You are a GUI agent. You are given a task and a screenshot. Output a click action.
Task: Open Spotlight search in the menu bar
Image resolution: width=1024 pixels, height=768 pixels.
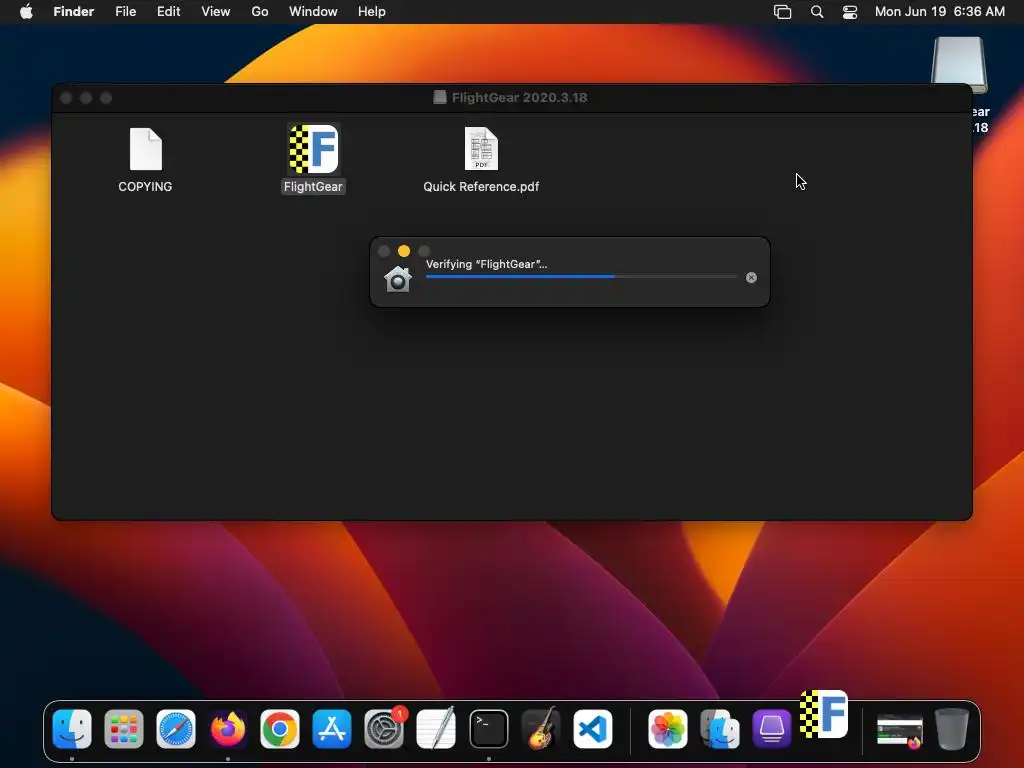pos(817,12)
